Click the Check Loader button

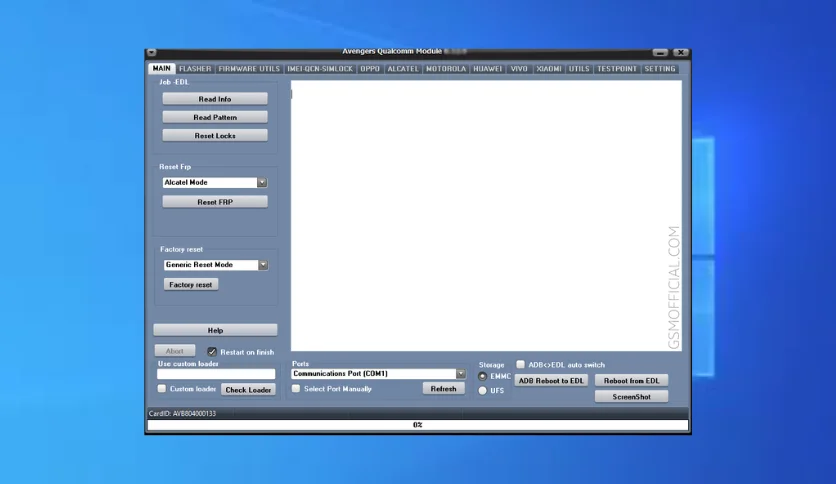[x=248, y=390]
